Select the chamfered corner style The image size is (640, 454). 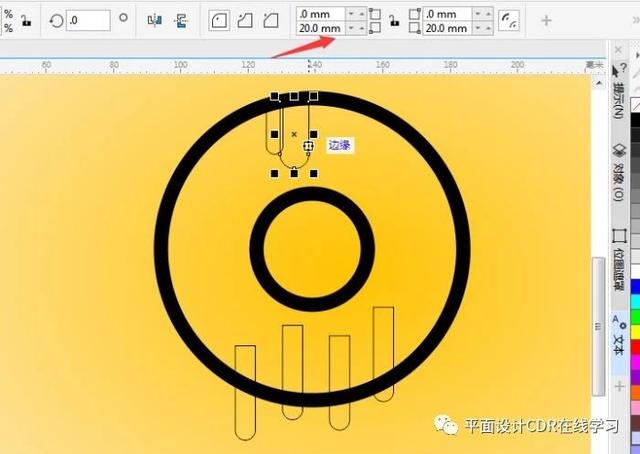click(x=271, y=20)
